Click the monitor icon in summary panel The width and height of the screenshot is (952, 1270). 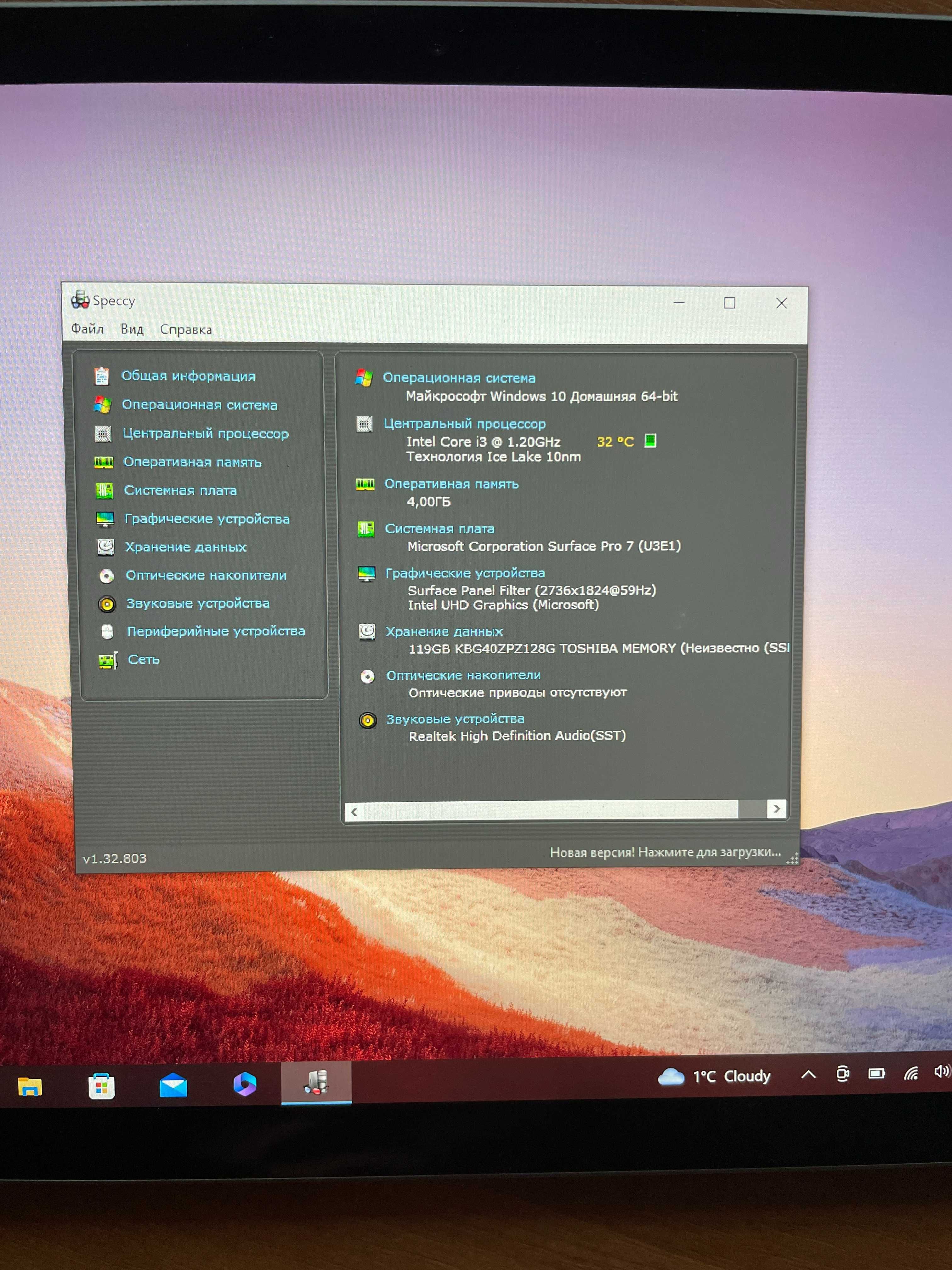tap(366, 574)
